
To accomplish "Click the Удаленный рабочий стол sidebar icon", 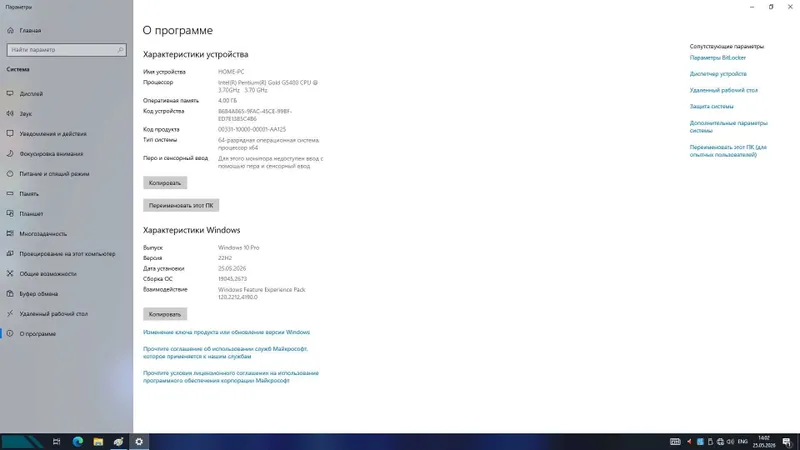I will click(10, 314).
